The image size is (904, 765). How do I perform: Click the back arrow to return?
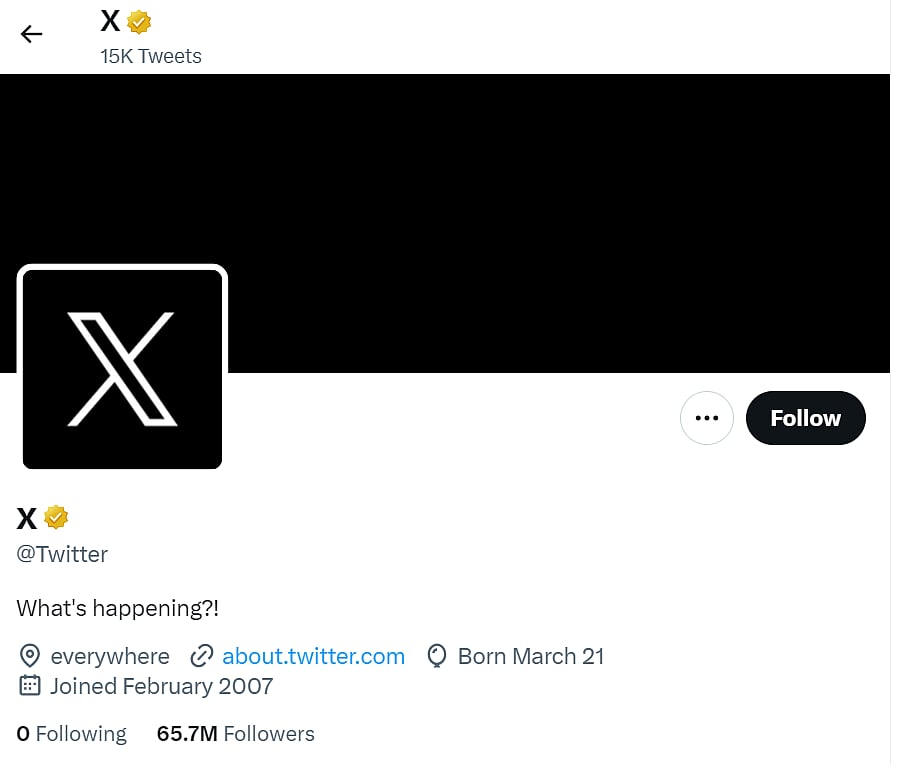(31, 33)
